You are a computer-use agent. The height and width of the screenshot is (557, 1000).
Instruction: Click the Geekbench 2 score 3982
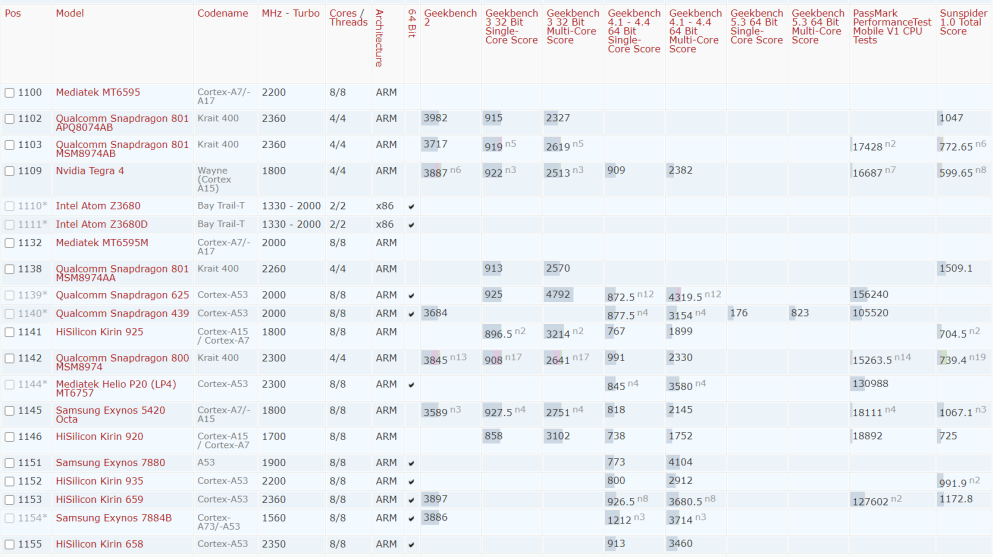click(x=436, y=118)
